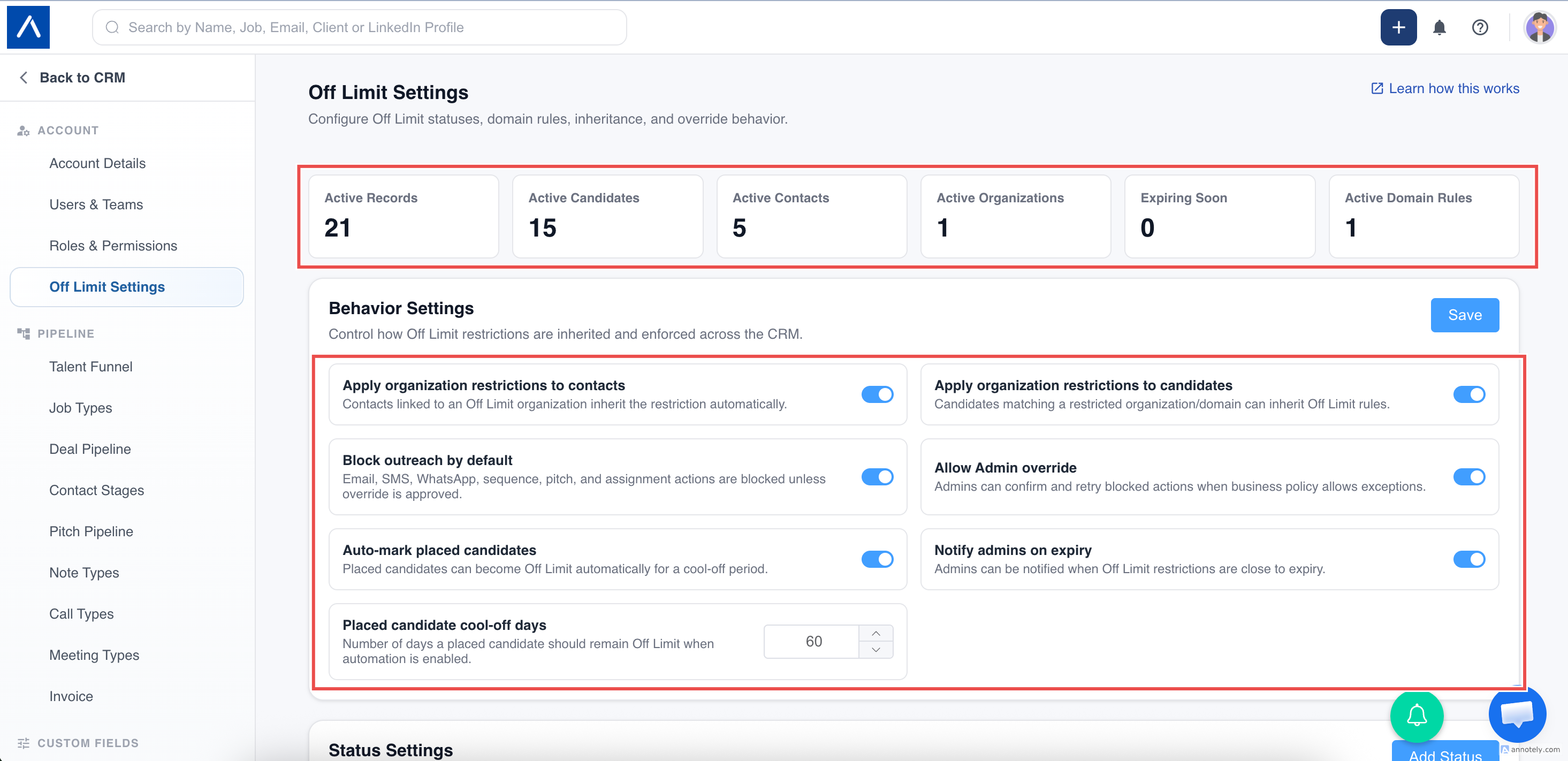The image size is (1568, 761).
Task: Open the user profile avatar
Action: click(1540, 27)
